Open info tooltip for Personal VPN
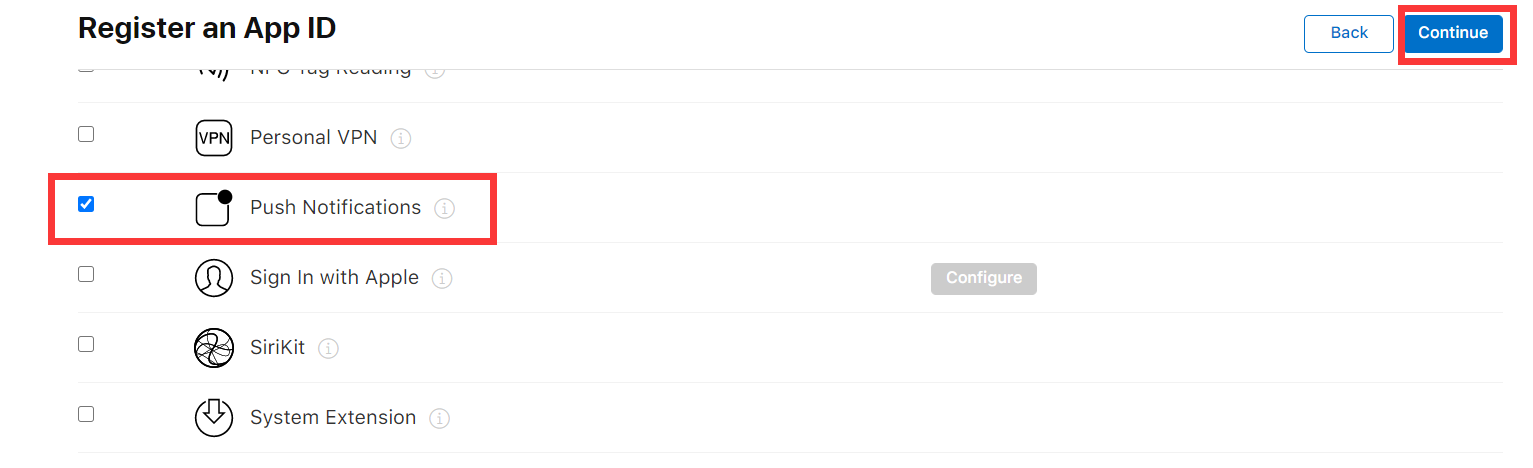The height and width of the screenshot is (468, 1533). pyautogui.click(x=401, y=138)
